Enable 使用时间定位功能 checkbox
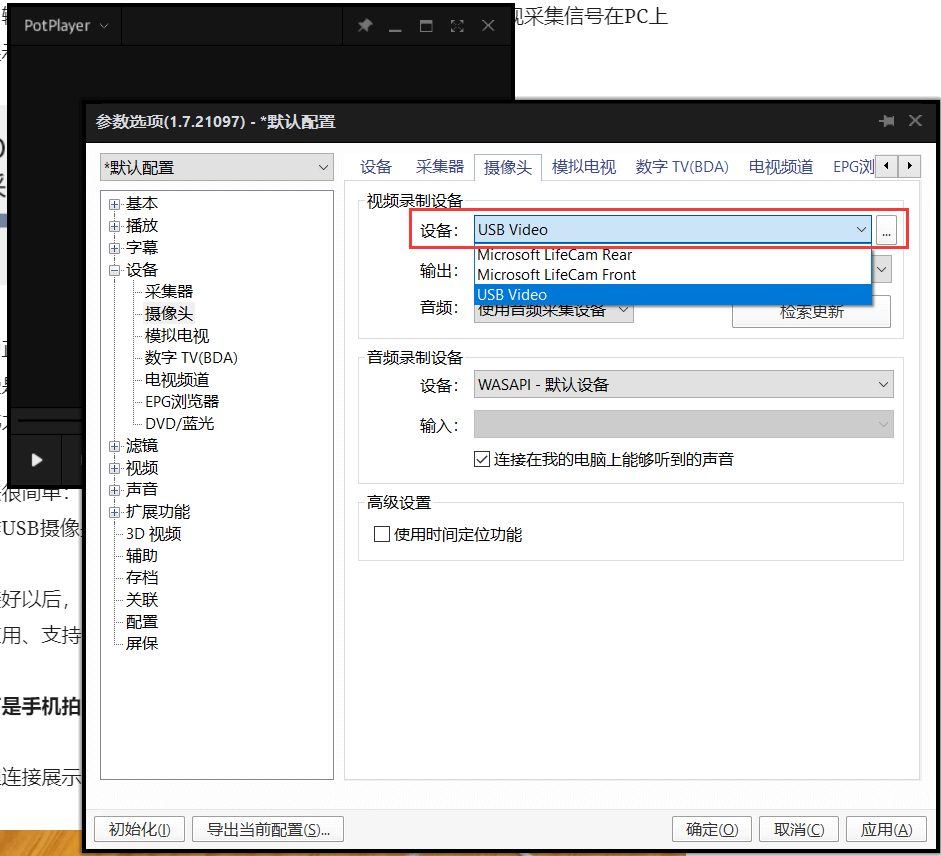This screenshot has height=856, width=941. [381, 535]
